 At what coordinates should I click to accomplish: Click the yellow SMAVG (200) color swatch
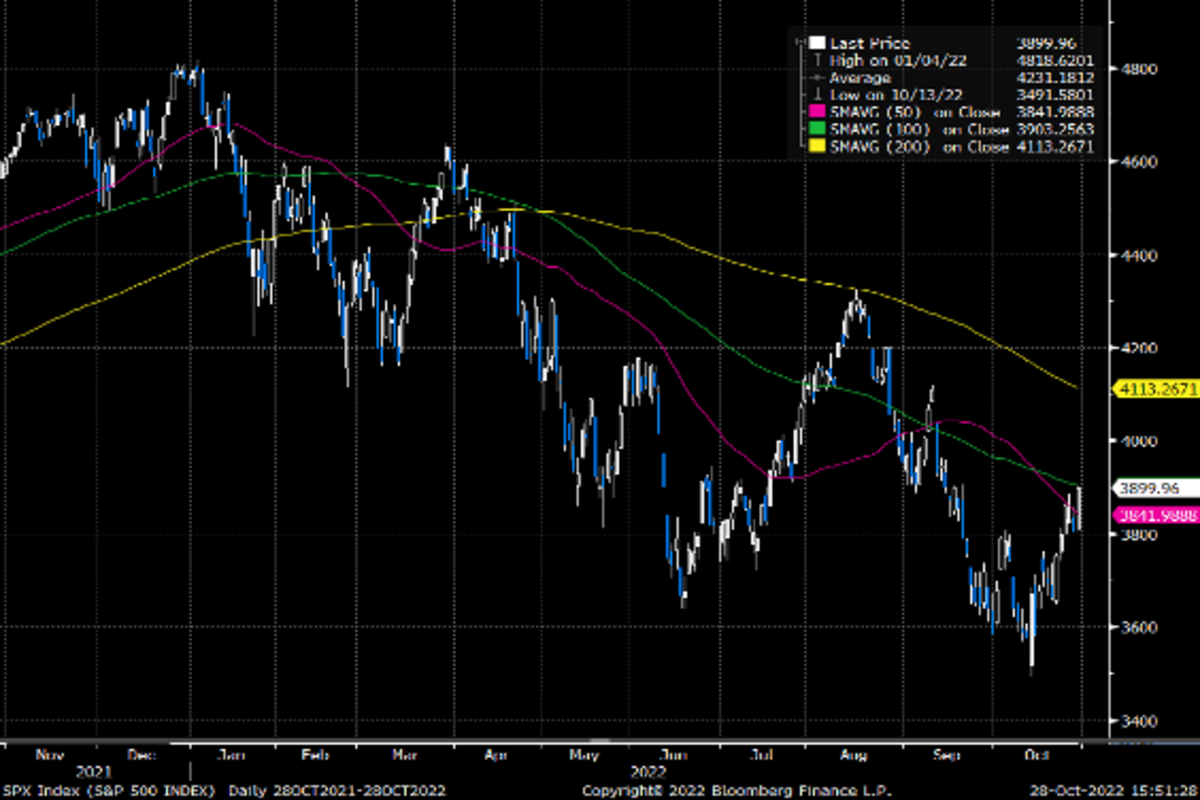coord(817,146)
